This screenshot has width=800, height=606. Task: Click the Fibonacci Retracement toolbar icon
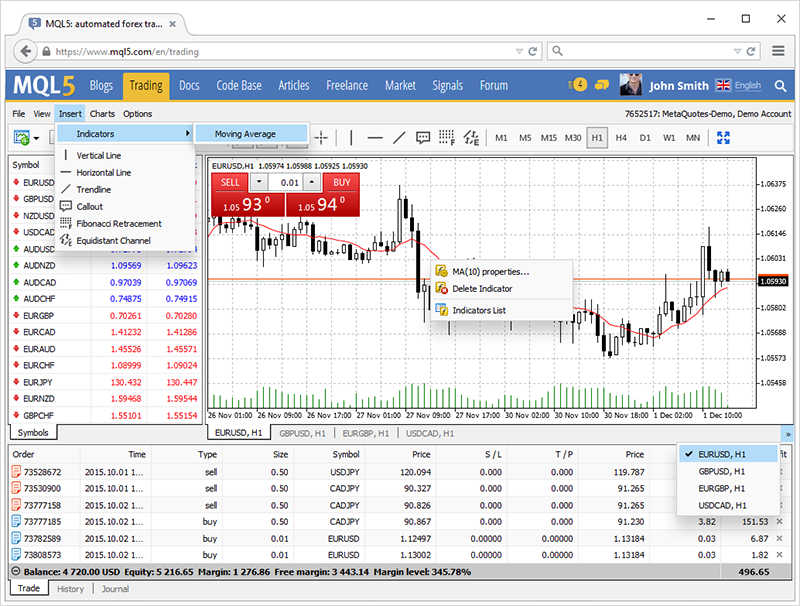point(448,137)
